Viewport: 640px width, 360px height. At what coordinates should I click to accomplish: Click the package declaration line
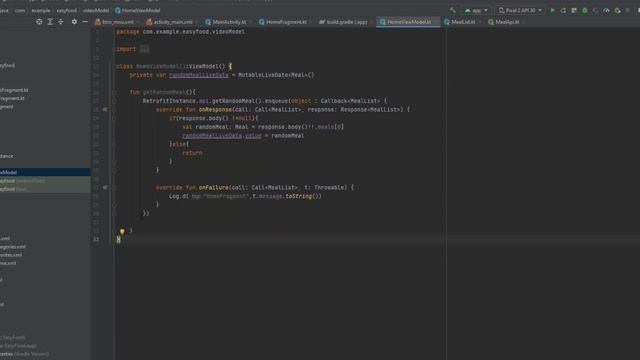[x=180, y=32]
